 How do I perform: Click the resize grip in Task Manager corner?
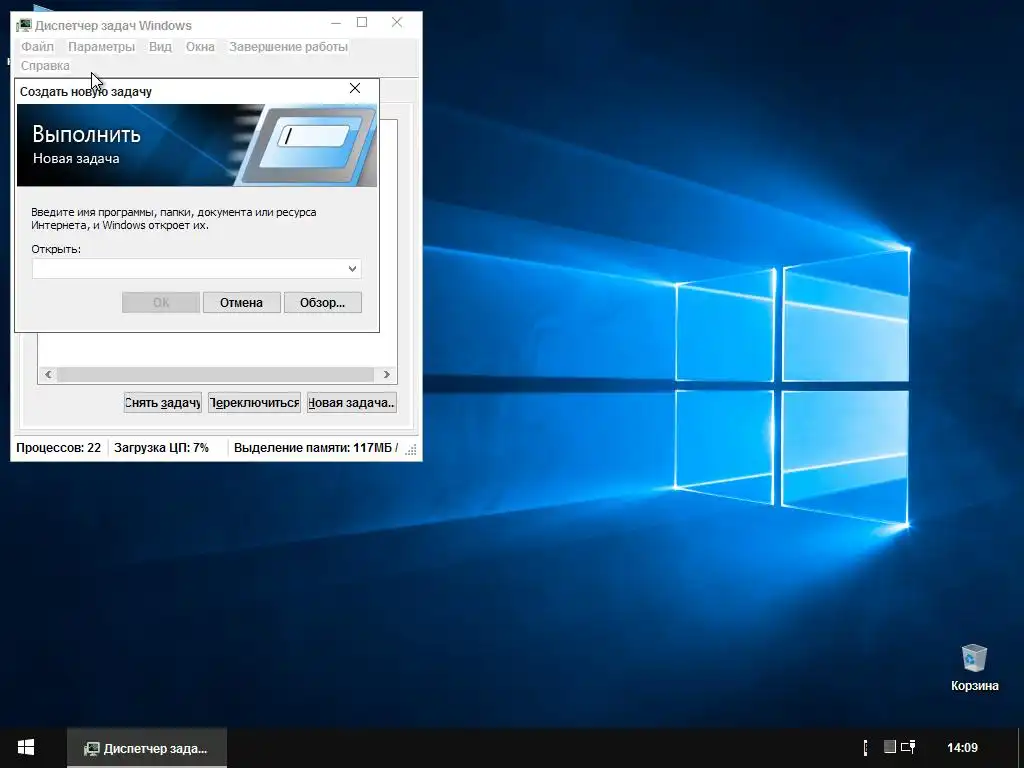pos(411,450)
